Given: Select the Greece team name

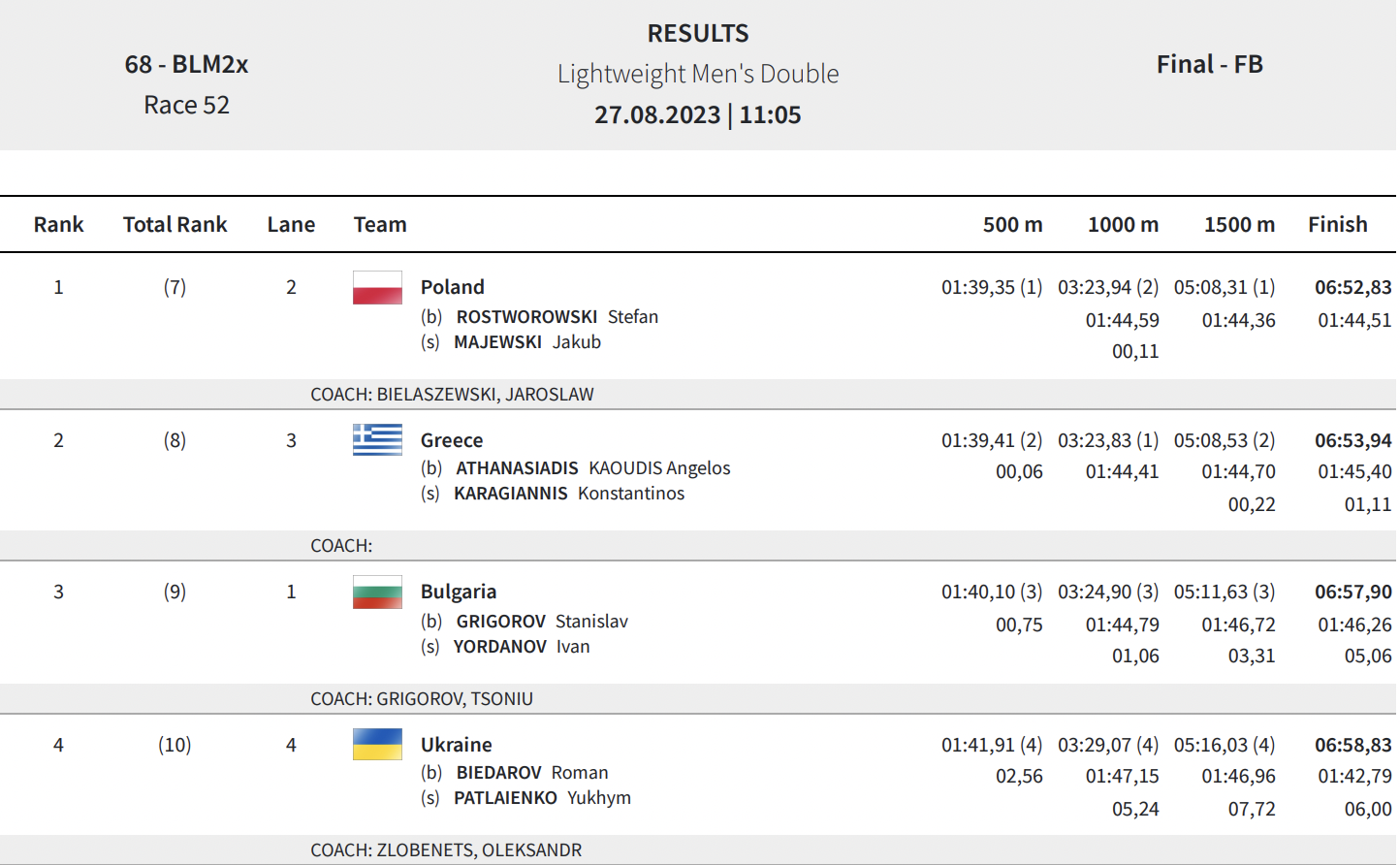Looking at the screenshot, I should click(452, 440).
